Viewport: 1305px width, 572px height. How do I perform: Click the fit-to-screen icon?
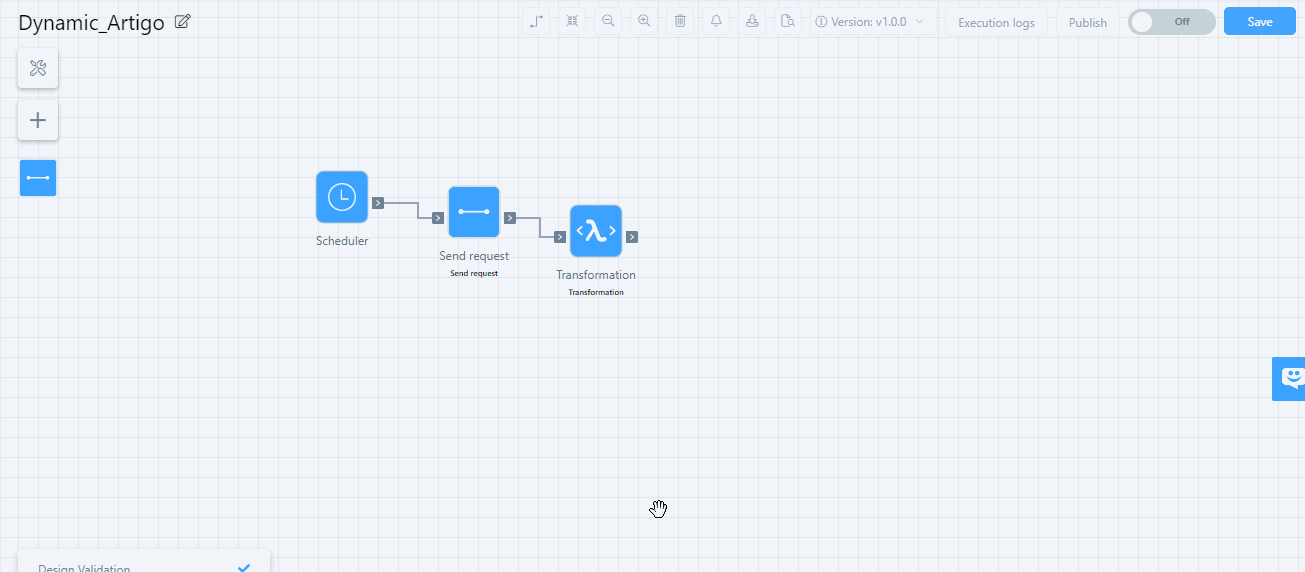click(572, 21)
